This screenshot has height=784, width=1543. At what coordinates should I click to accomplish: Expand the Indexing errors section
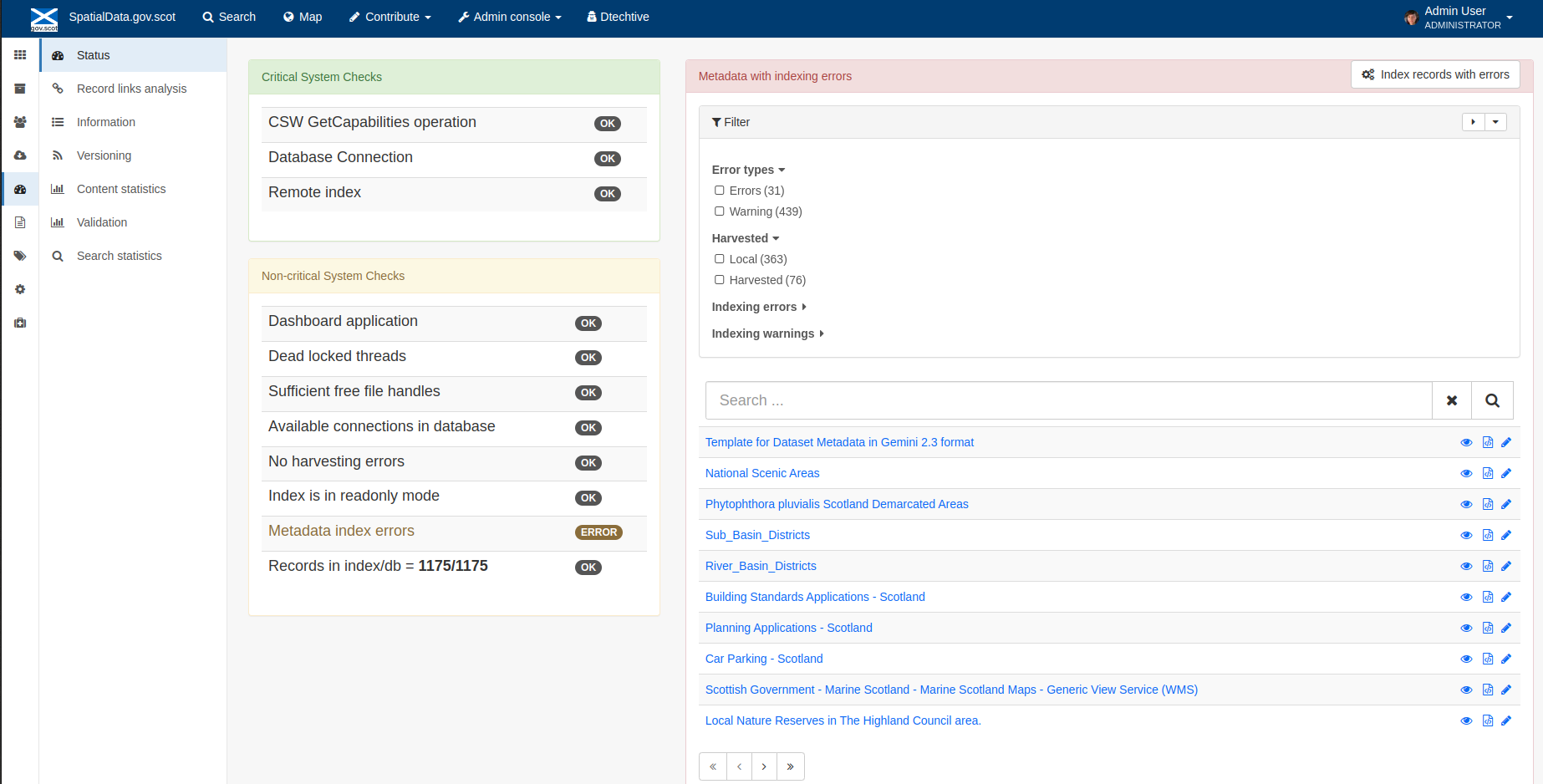759,307
